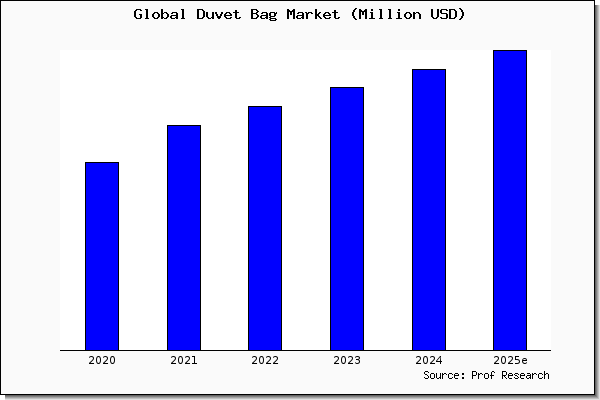Click the blue bar for 2020

(102, 256)
